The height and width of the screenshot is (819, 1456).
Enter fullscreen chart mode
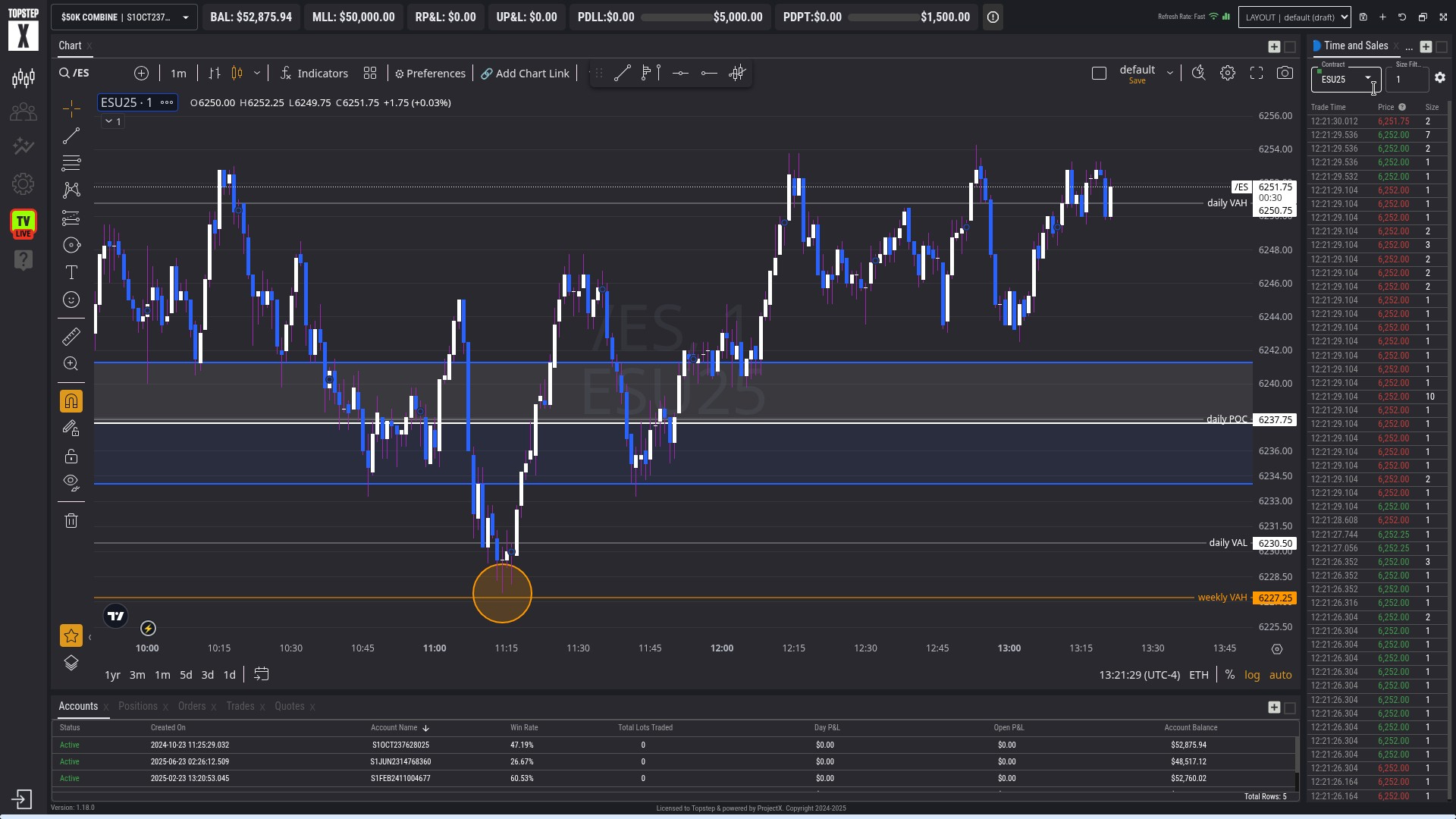[x=1257, y=74]
